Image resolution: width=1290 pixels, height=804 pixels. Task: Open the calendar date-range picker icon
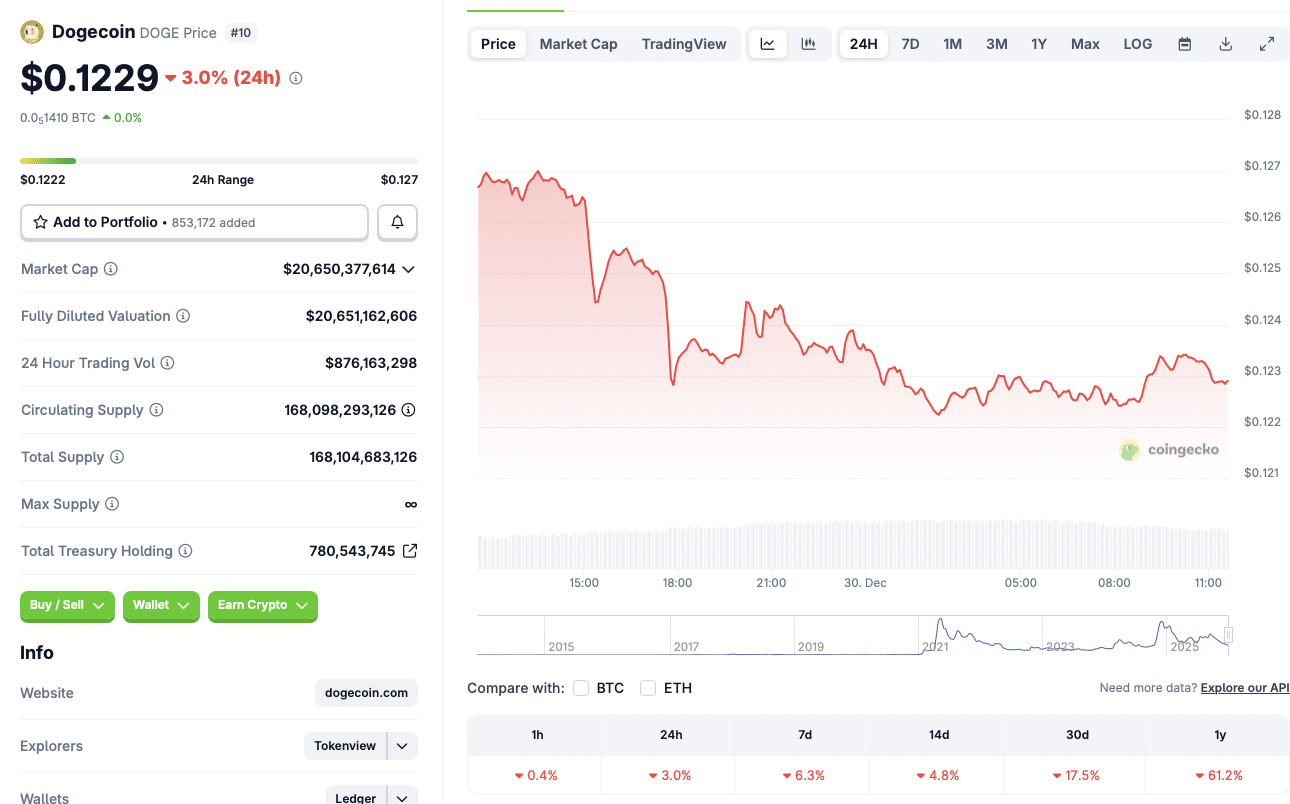coord(1184,44)
